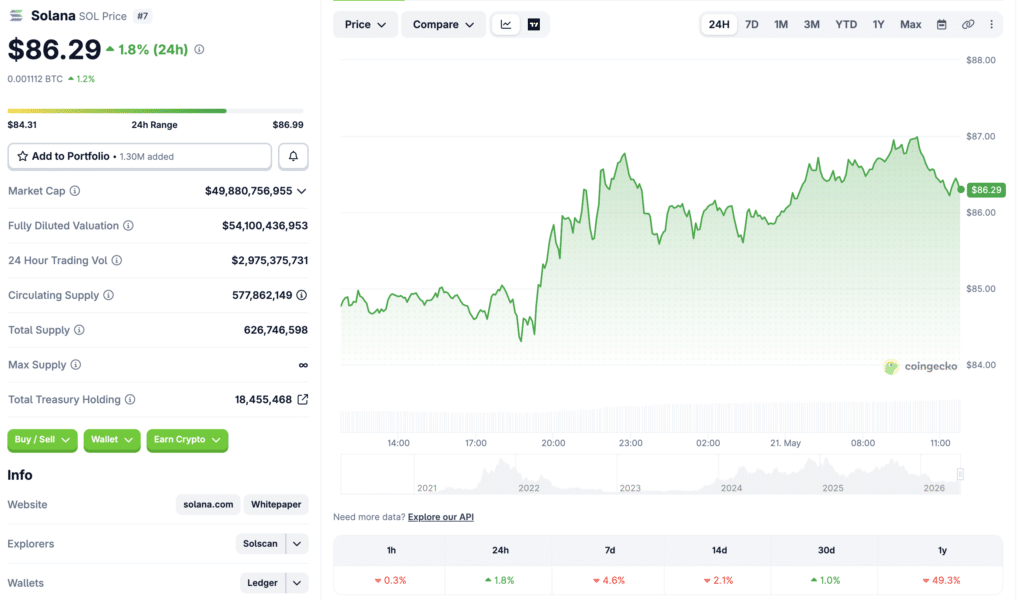Click the chart range navigator handle
The height and width of the screenshot is (600, 1024).
960,474
